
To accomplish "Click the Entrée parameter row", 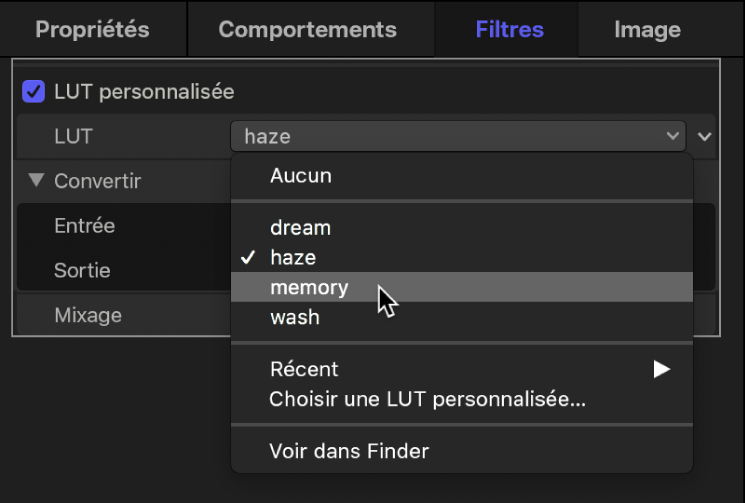I will [85, 226].
